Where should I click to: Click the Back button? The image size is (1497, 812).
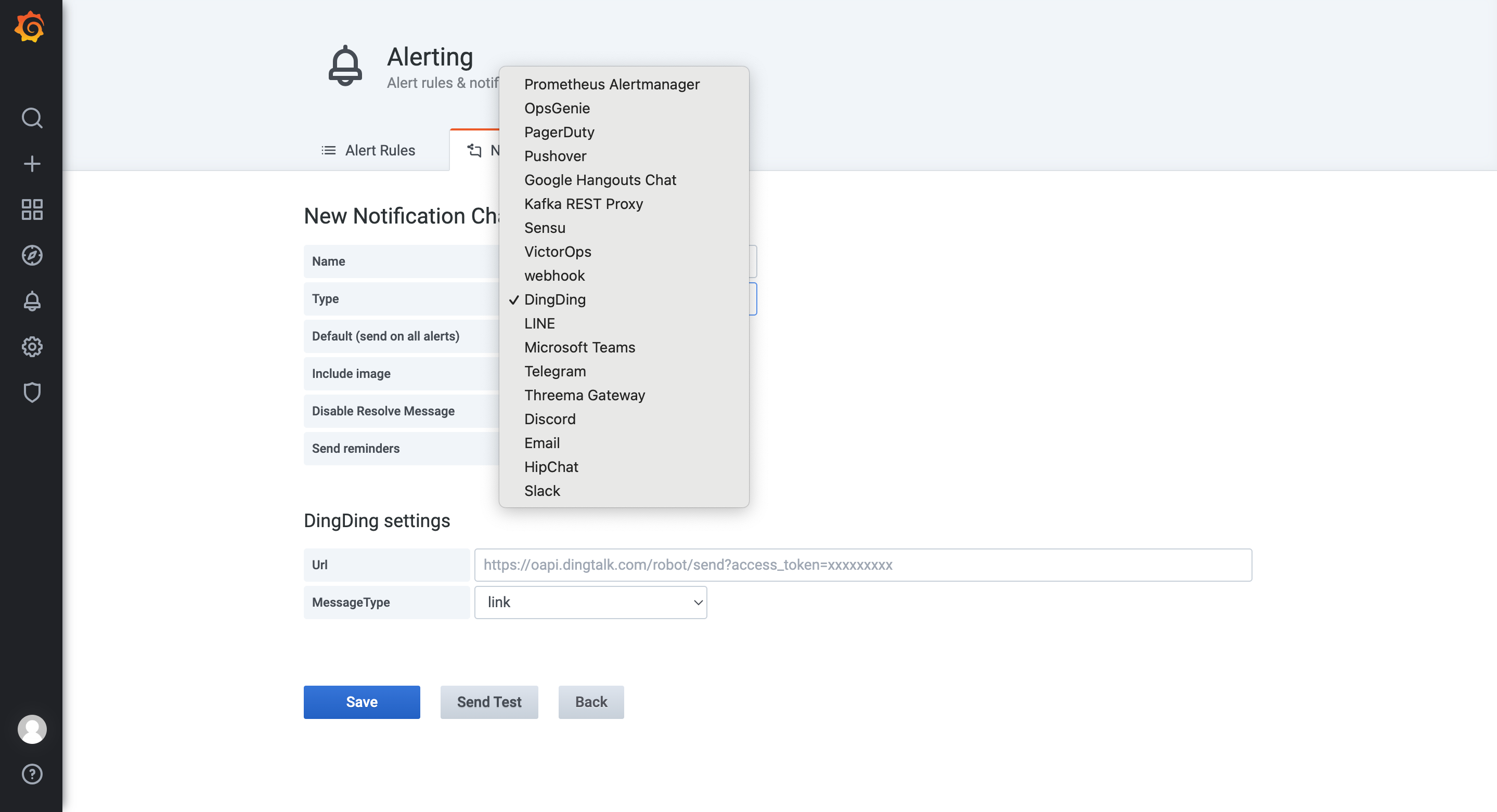590,702
